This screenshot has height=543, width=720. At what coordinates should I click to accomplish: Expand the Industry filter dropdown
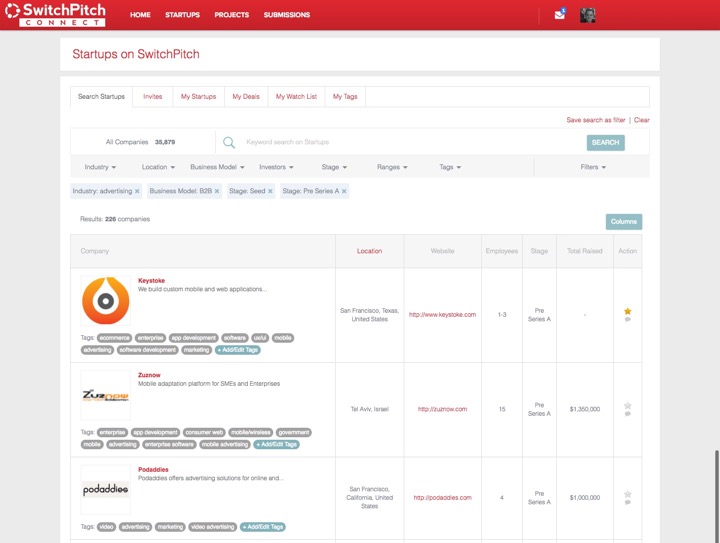tap(100, 167)
